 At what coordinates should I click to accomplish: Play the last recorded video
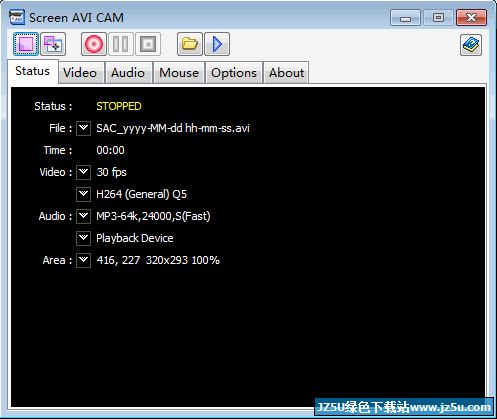[217, 44]
